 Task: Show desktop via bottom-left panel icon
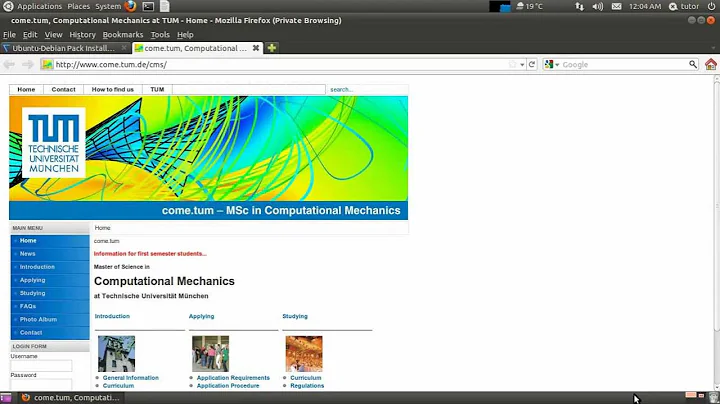6,398
